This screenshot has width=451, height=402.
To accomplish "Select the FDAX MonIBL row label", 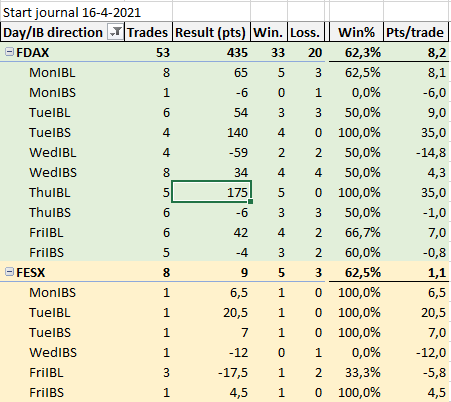I will coord(52,72).
